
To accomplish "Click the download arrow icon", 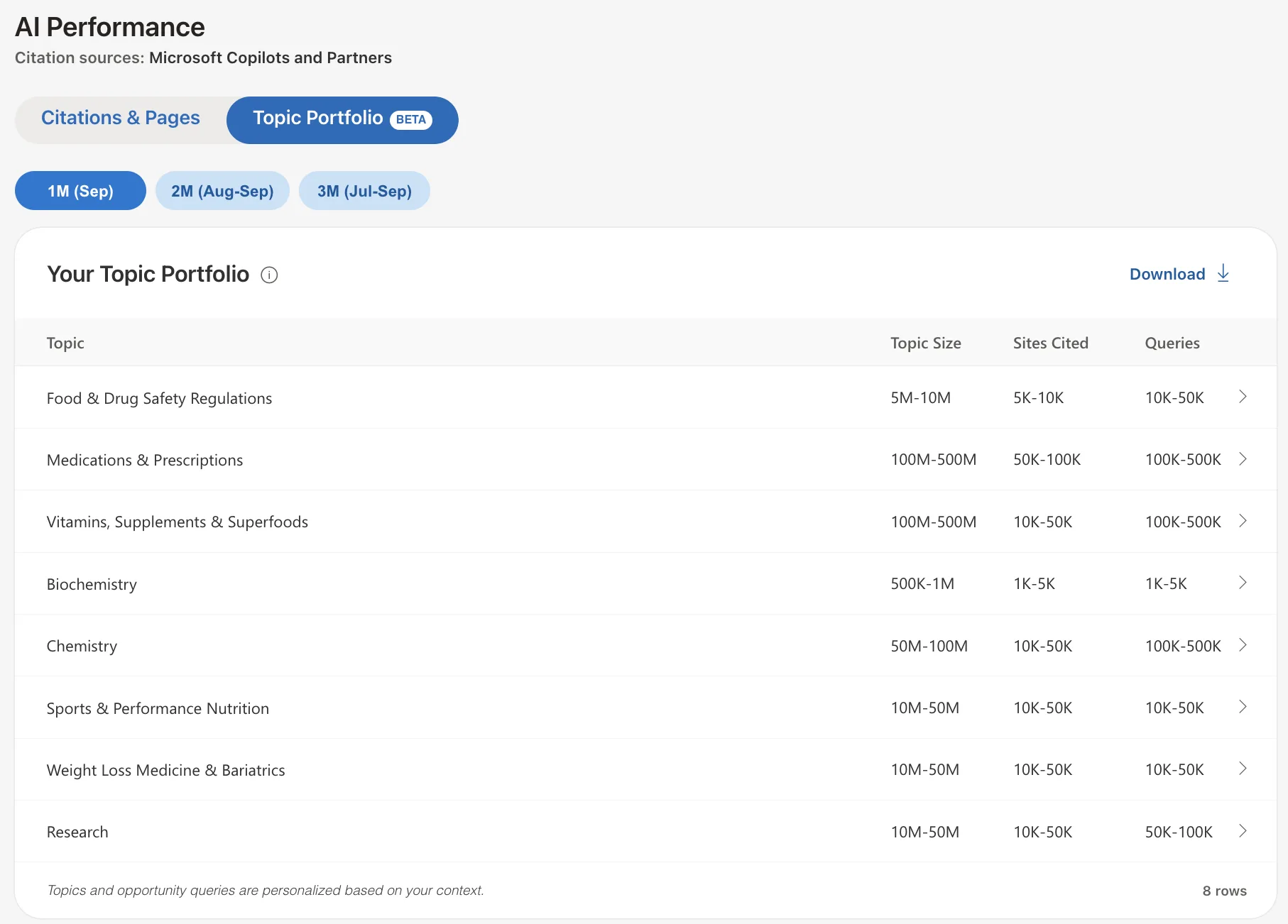I will click(1223, 273).
